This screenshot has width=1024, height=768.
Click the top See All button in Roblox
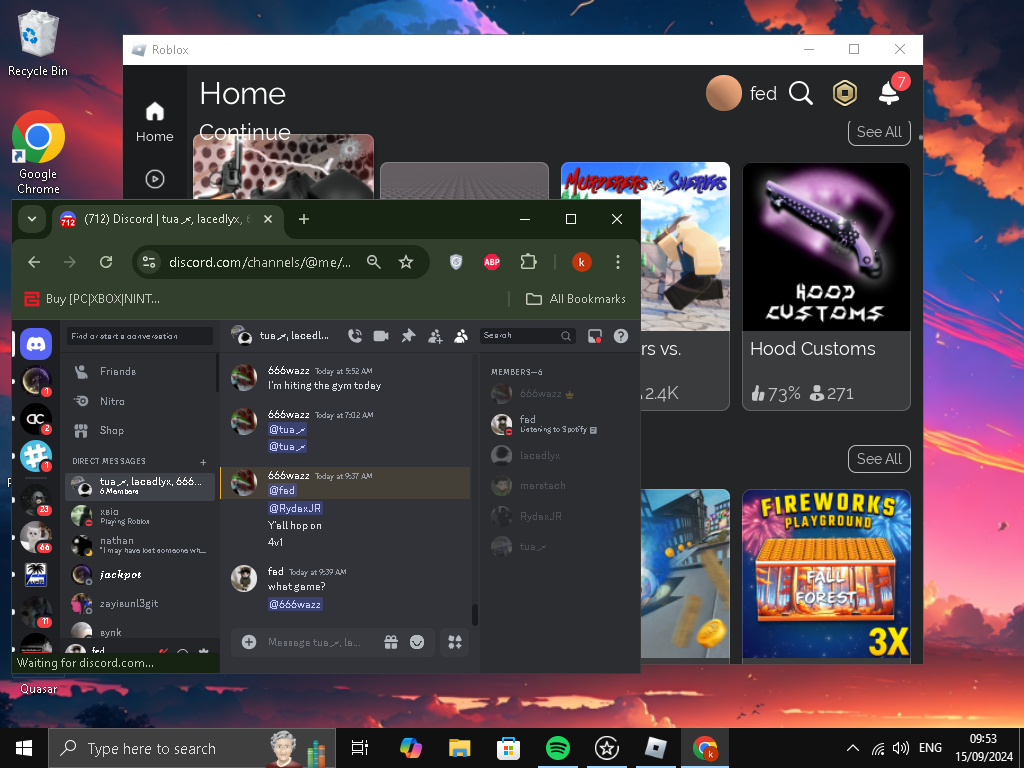[x=879, y=132]
